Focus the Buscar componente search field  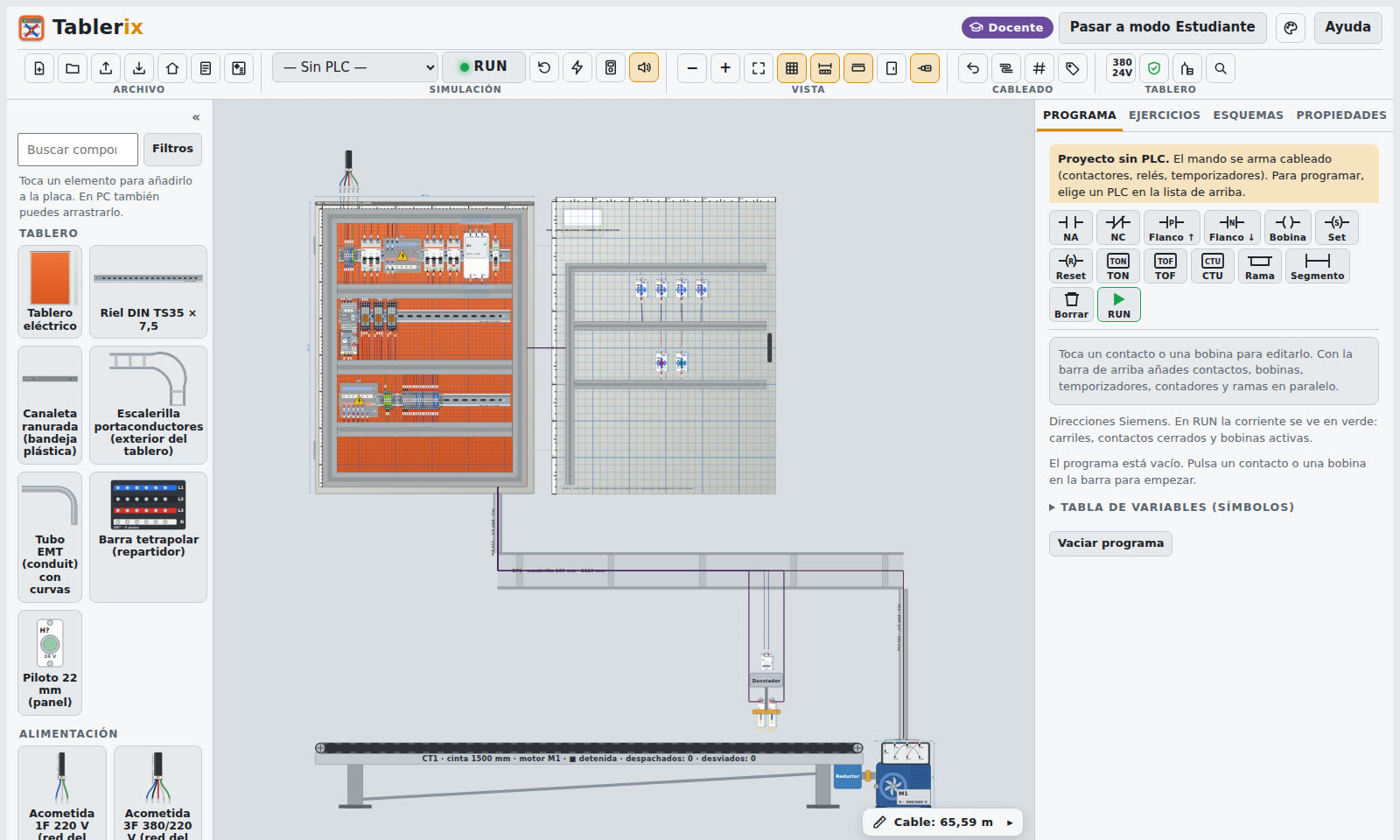point(78,150)
